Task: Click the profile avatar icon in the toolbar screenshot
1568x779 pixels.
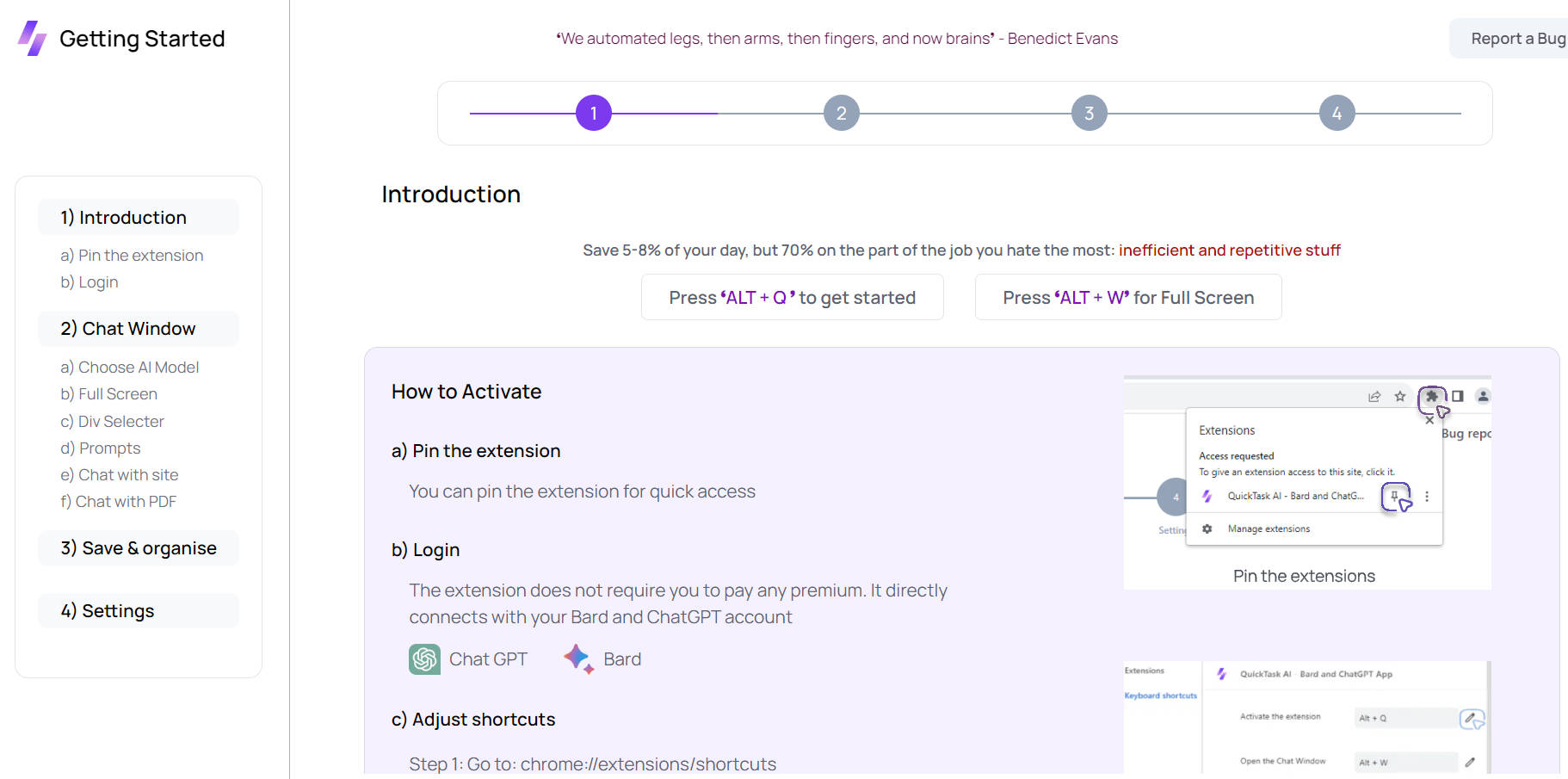Action: coord(1483,396)
